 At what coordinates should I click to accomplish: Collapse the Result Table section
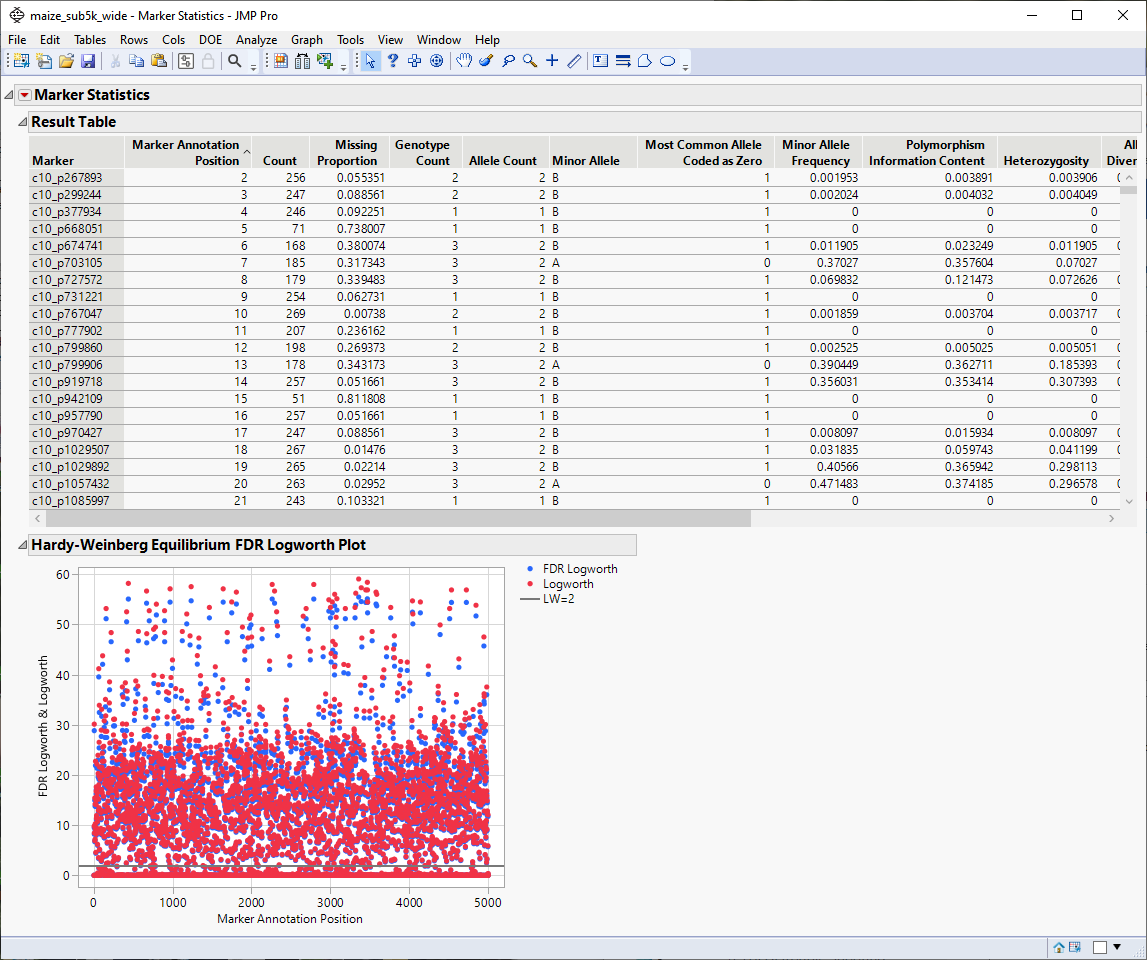tap(22, 122)
